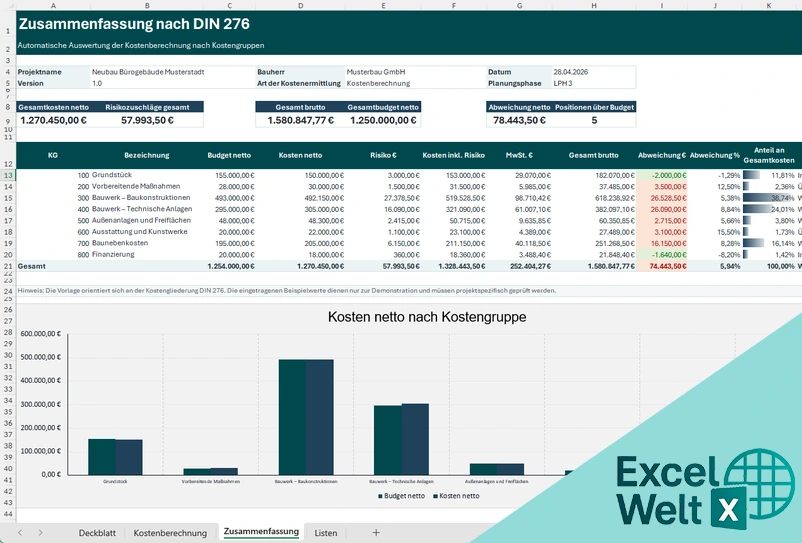Viewport: 802px width, 543px height.
Task: Select the Listen sheet tab
Action: click(326, 533)
